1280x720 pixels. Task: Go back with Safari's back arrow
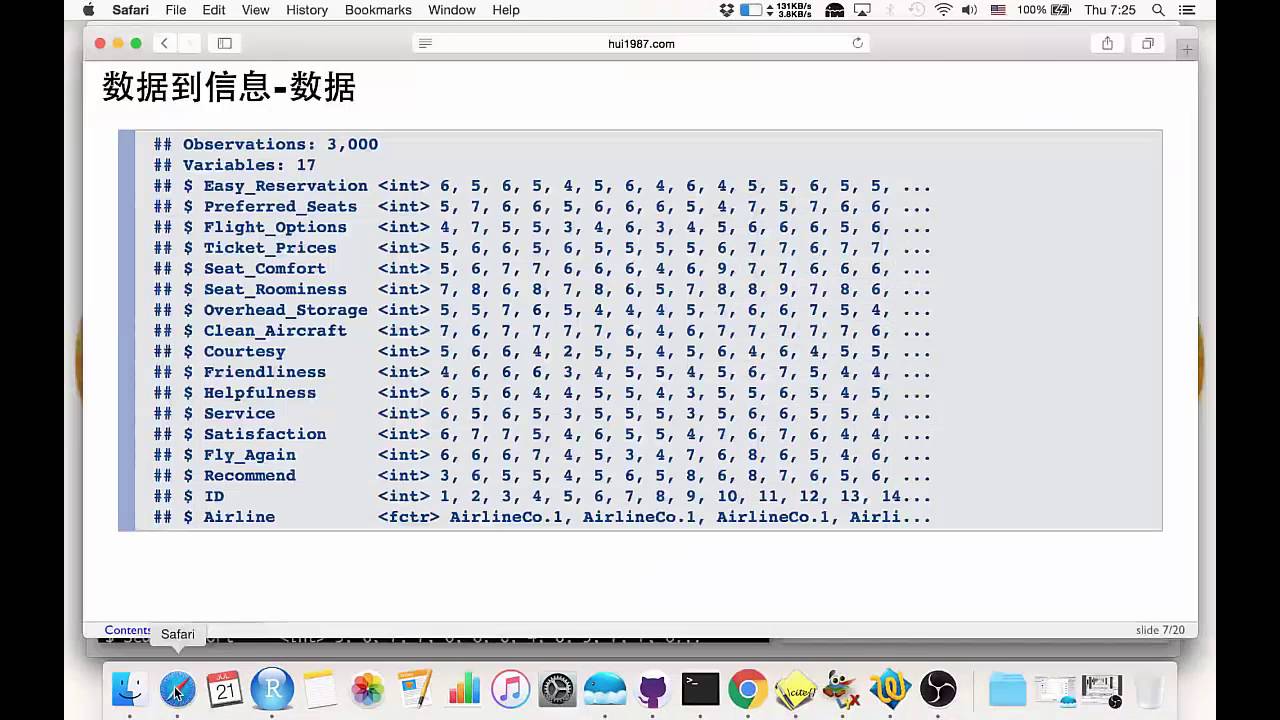coord(164,43)
